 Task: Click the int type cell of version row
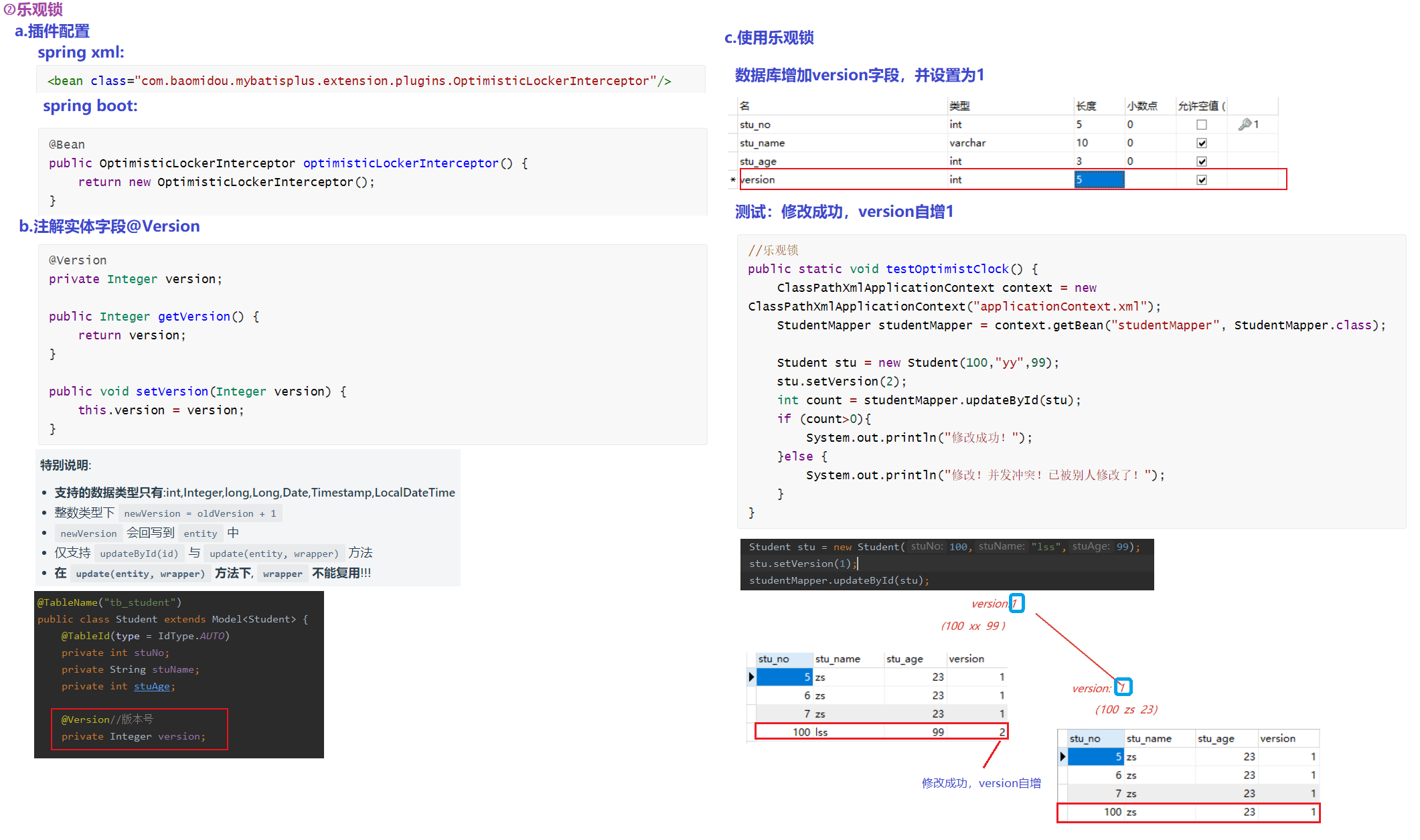coord(955,180)
